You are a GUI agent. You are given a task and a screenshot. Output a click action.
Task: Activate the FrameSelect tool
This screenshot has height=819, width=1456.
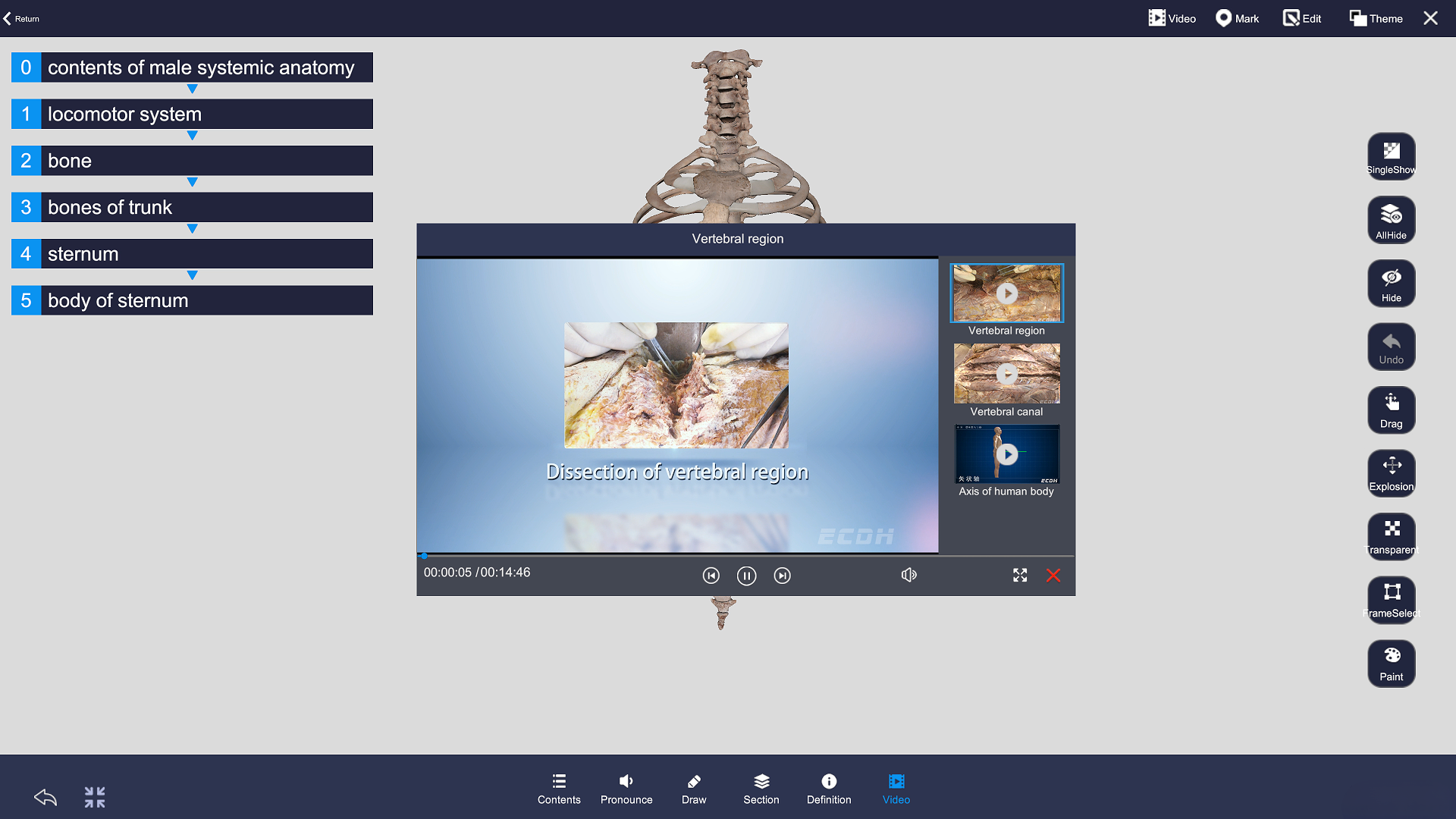[x=1391, y=599]
